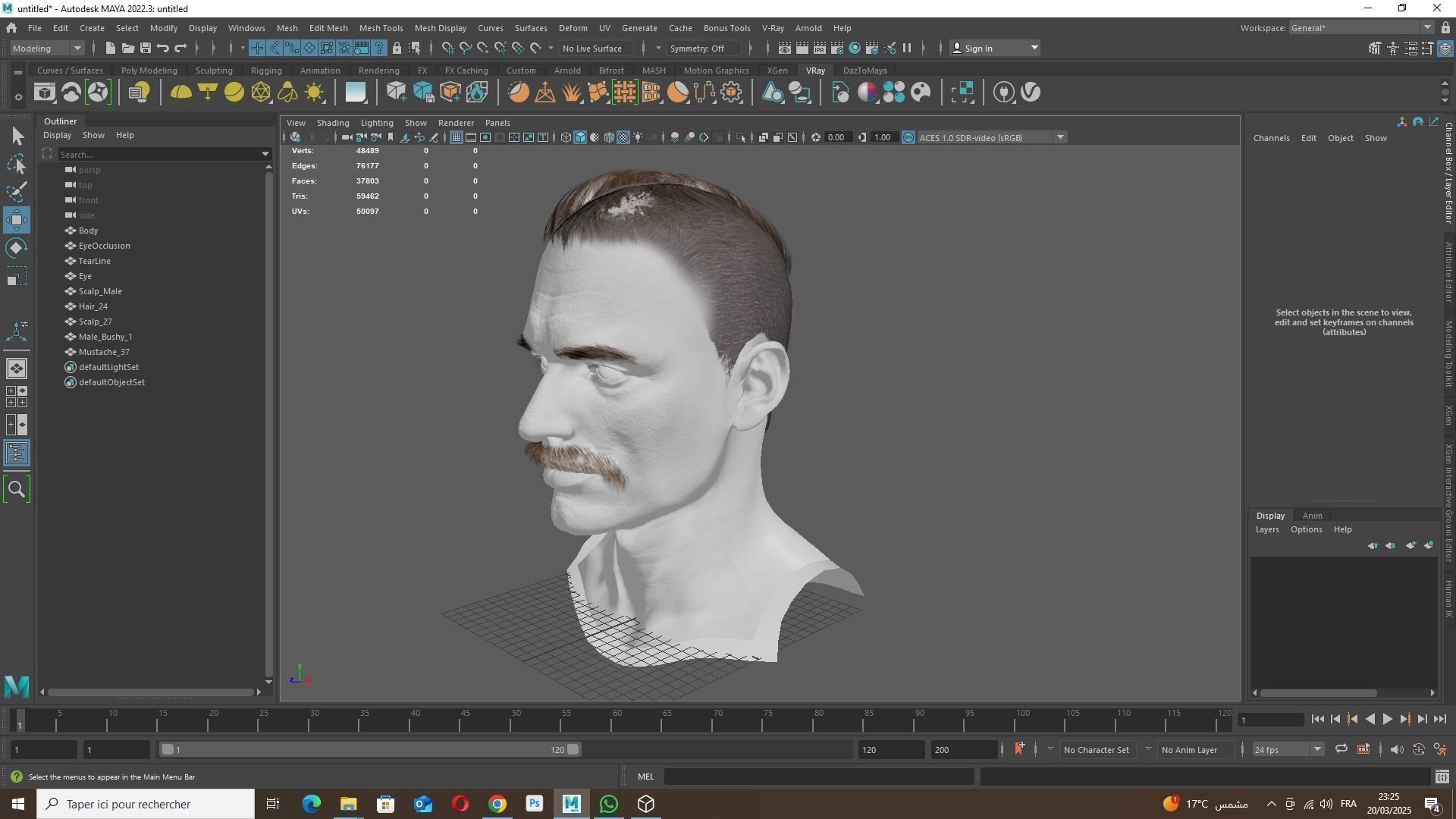1456x819 pixels.
Task: Click the V-Ray dome light shelf icon
Action: point(180,93)
